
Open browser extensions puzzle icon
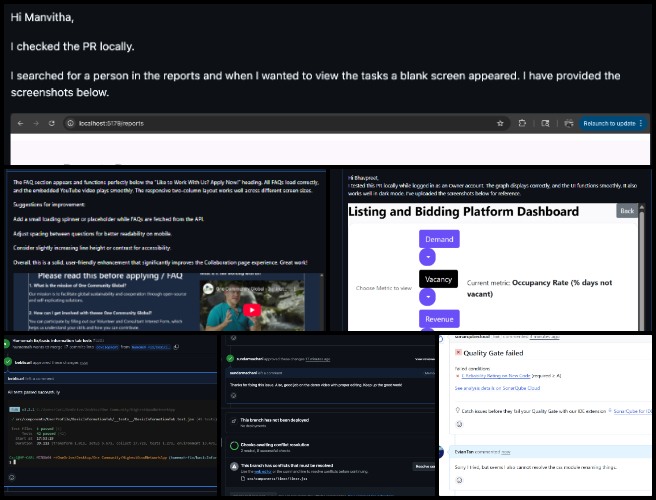pyautogui.click(x=522, y=123)
